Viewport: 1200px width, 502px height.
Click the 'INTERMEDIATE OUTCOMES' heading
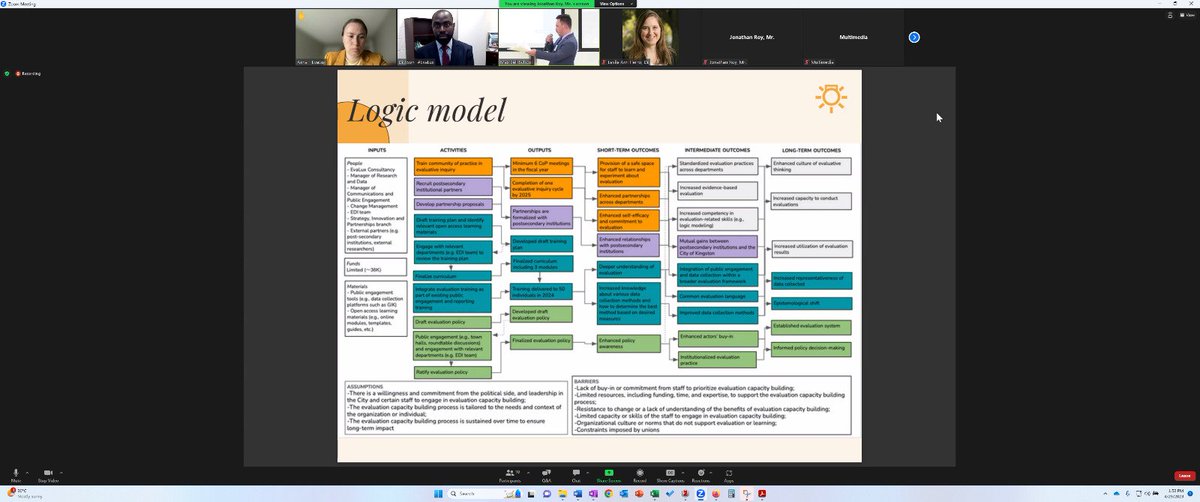pos(716,150)
